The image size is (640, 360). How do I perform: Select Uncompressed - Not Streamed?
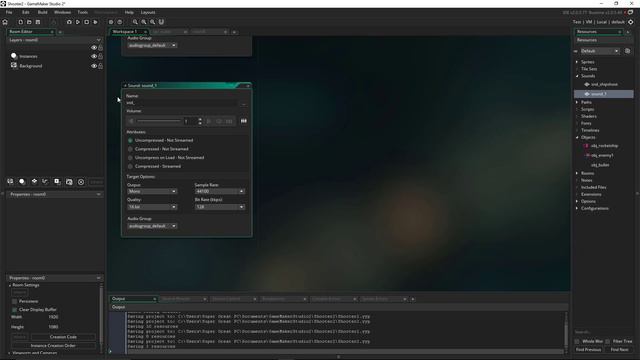(130, 140)
